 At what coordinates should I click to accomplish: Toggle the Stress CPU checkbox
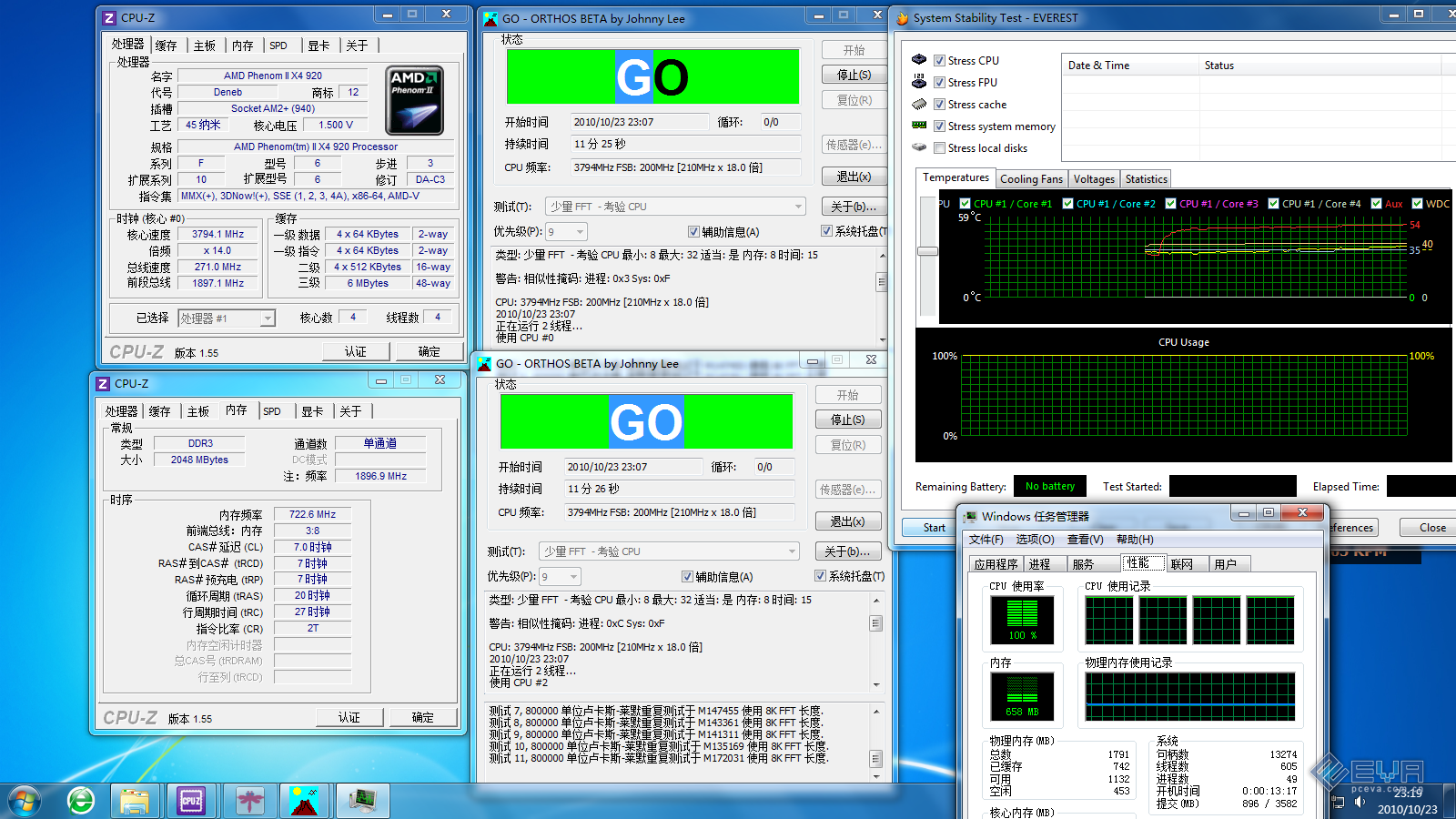(939, 61)
